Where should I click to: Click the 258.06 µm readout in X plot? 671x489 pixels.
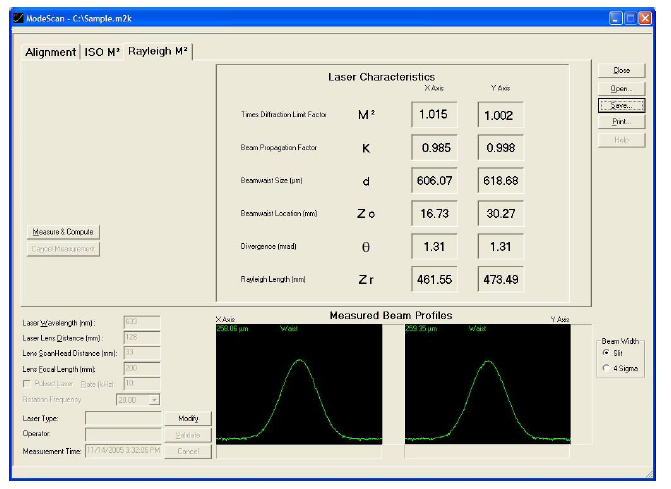tap(233, 329)
